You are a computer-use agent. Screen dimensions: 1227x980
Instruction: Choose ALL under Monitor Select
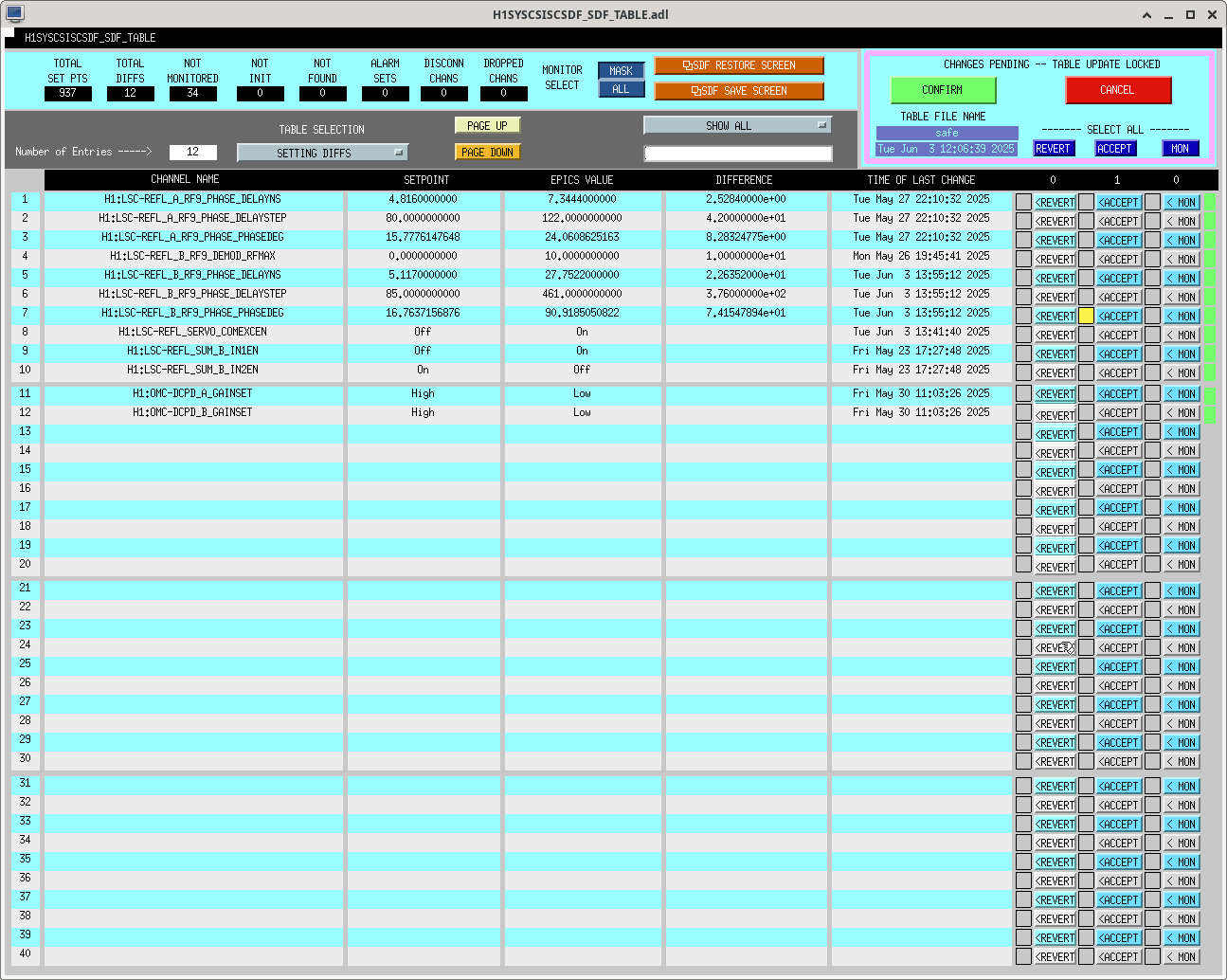pyautogui.click(x=621, y=89)
